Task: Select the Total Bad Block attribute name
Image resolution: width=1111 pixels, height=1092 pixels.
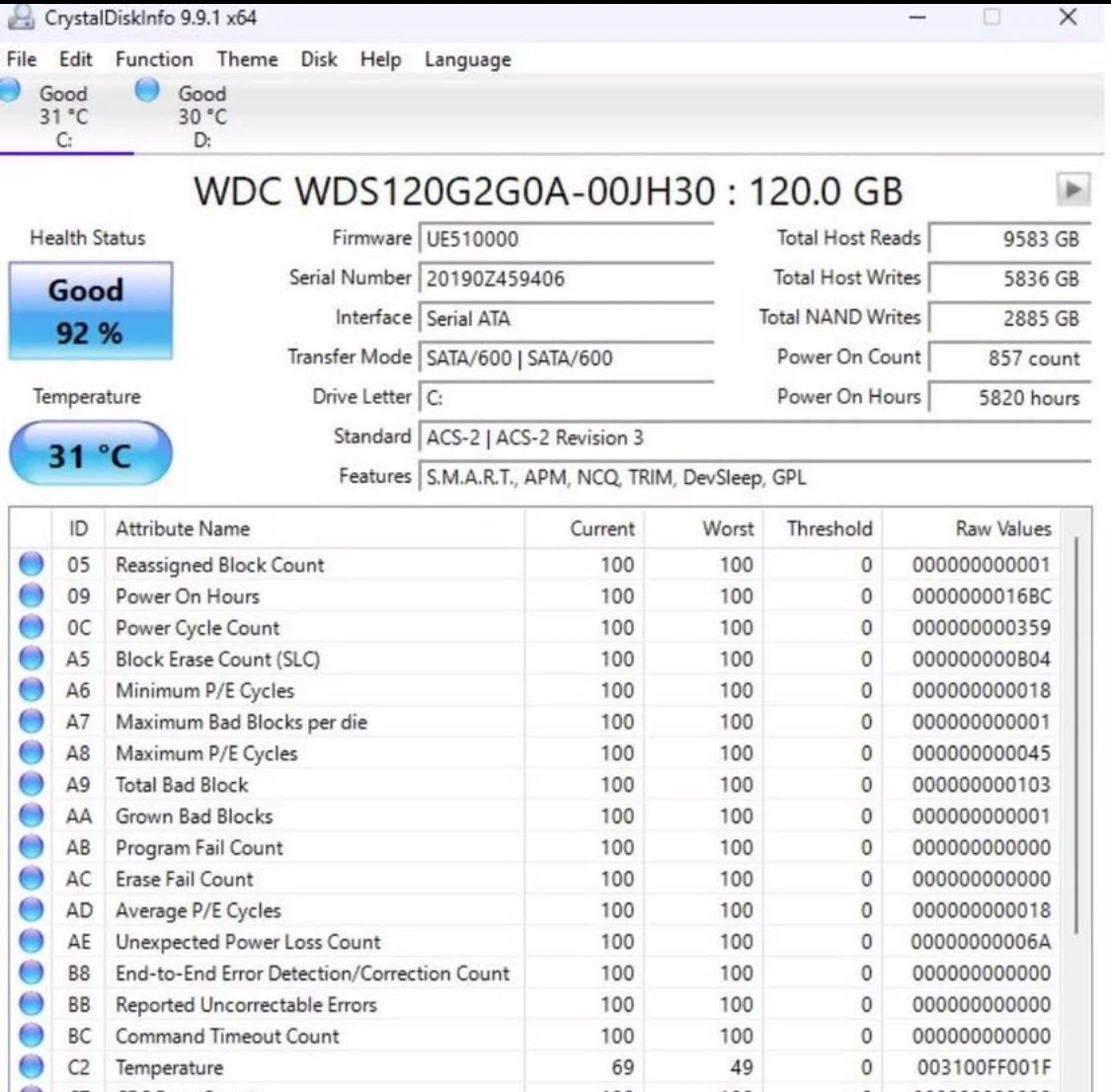Action: coord(182,785)
